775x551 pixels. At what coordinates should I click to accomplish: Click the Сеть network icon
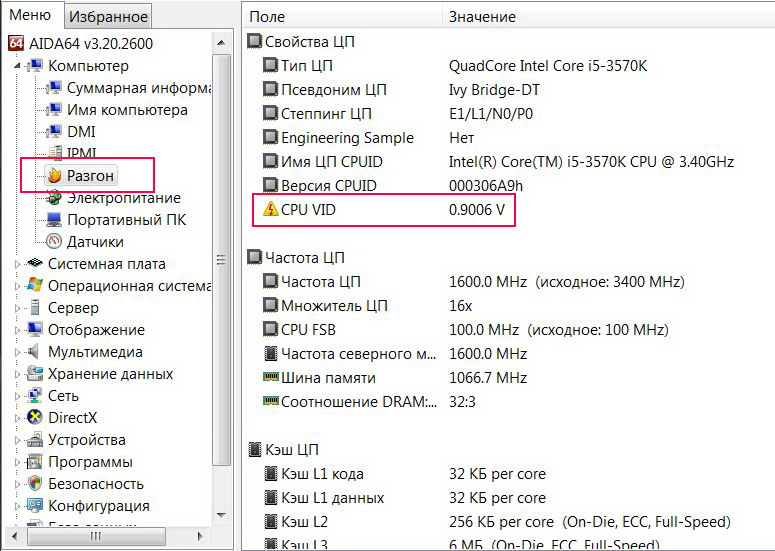click(35, 395)
